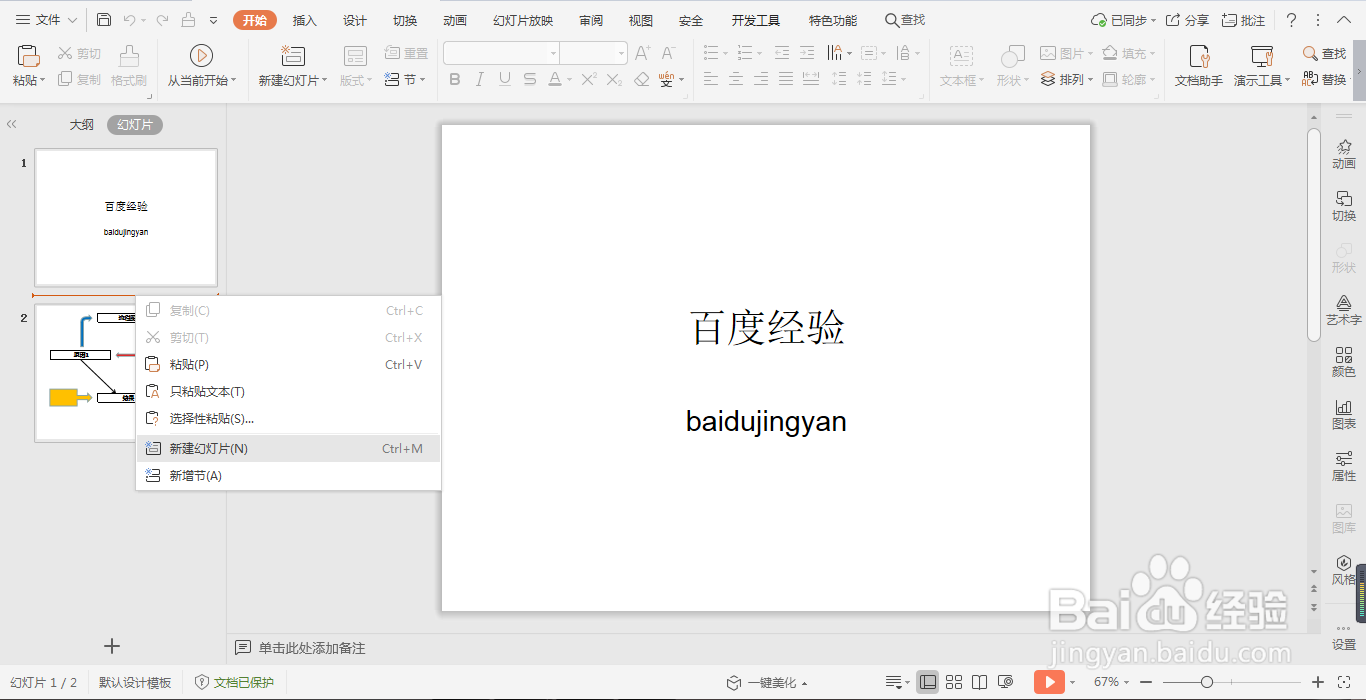Click the italic I formatting icon
The image size is (1366, 700).
(480, 79)
